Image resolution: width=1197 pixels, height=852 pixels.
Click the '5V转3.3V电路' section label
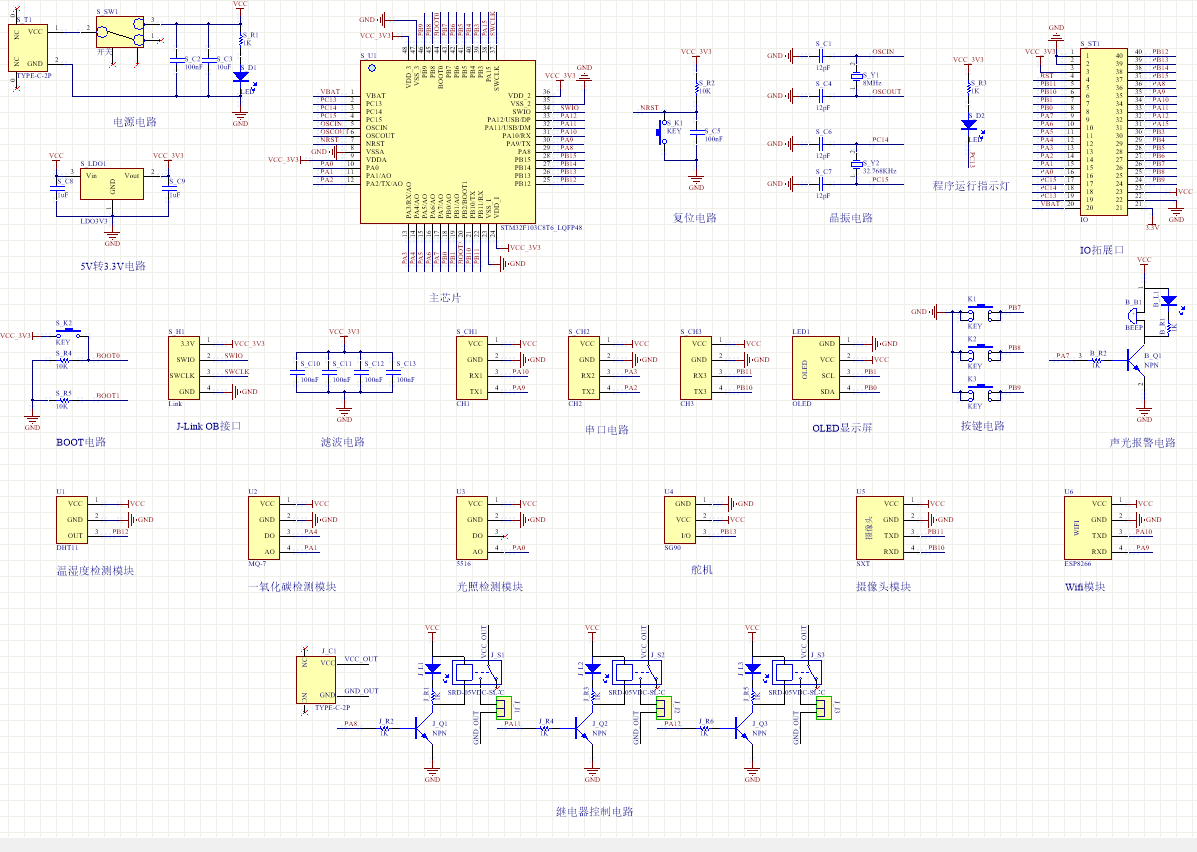pos(113,266)
